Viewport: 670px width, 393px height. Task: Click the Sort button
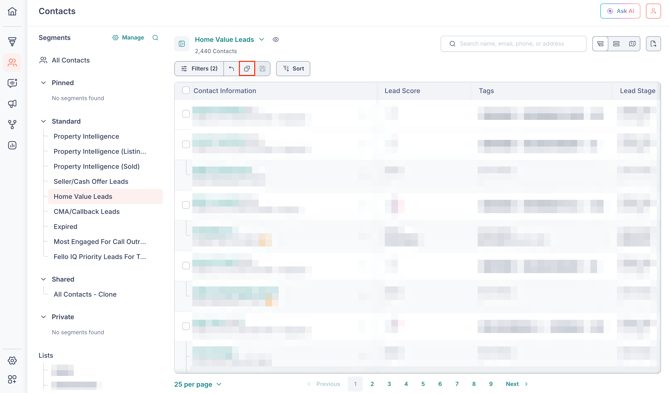[x=293, y=68]
